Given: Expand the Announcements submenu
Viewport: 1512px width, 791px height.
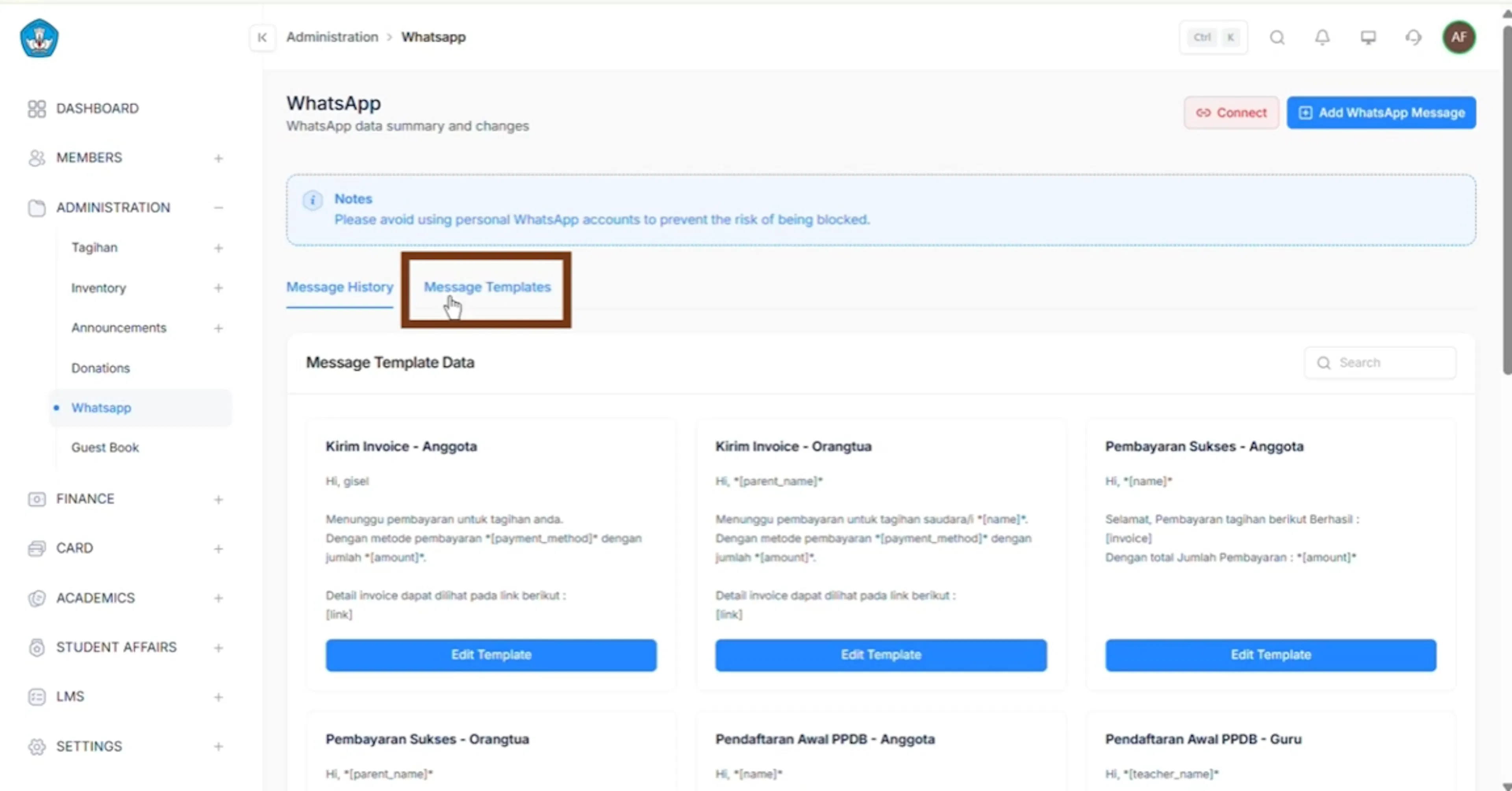Looking at the screenshot, I should tap(219, 328).
